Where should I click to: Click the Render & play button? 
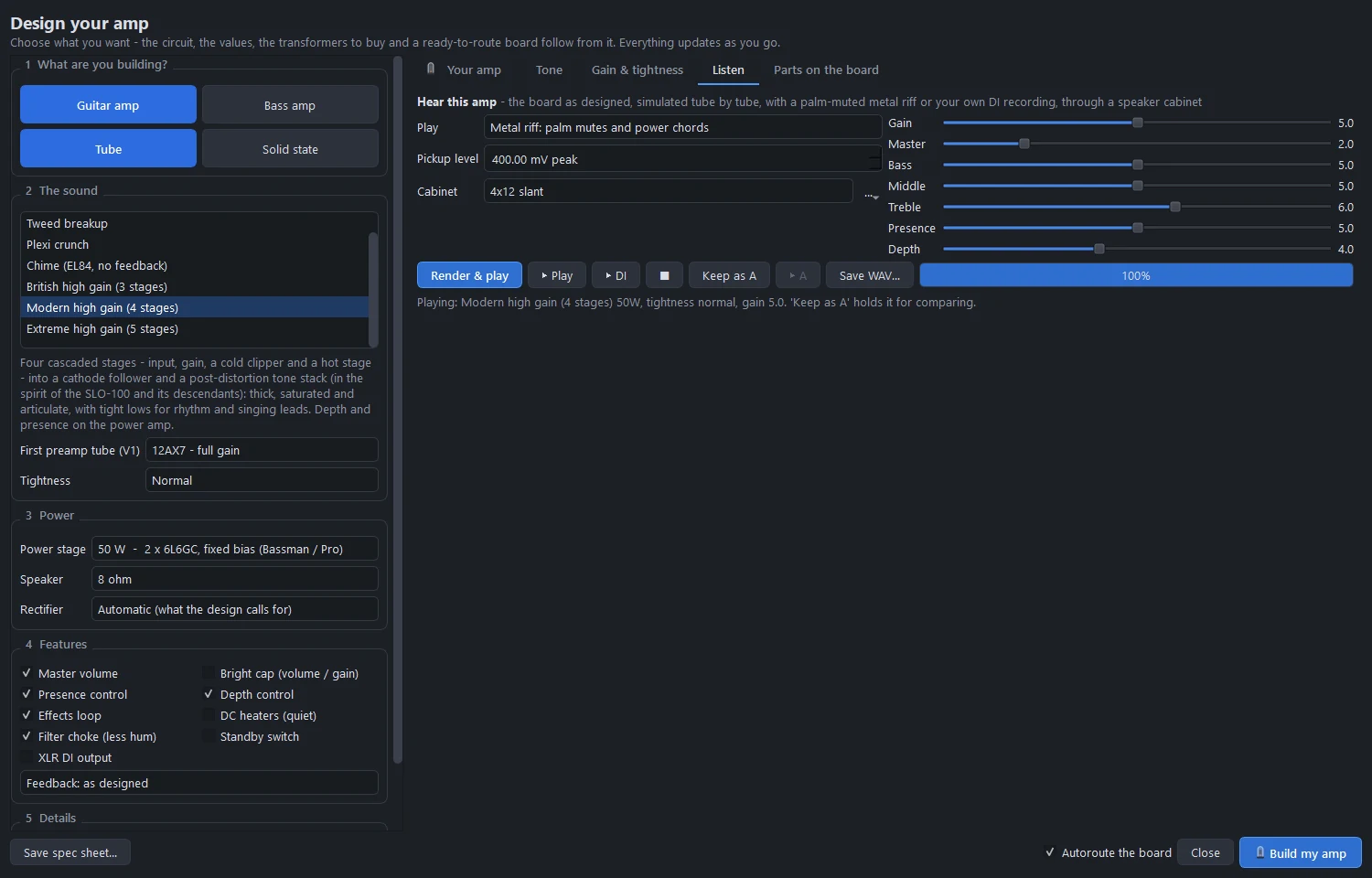coord(469,275)
